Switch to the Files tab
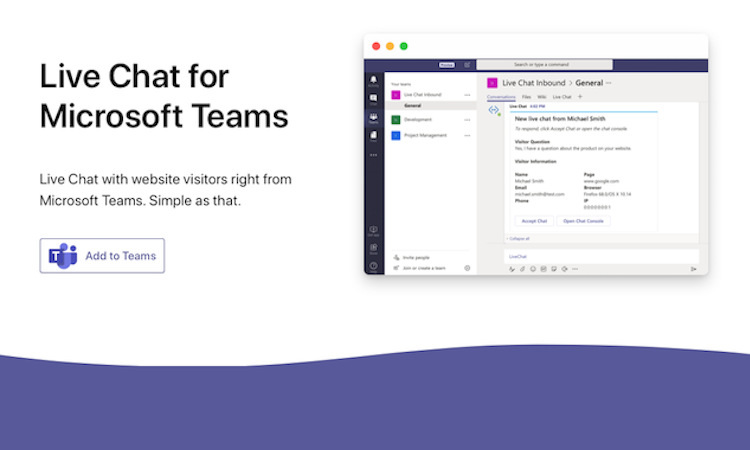The width and height of the screenshot is (750, 450). click(x=526, y=97)
